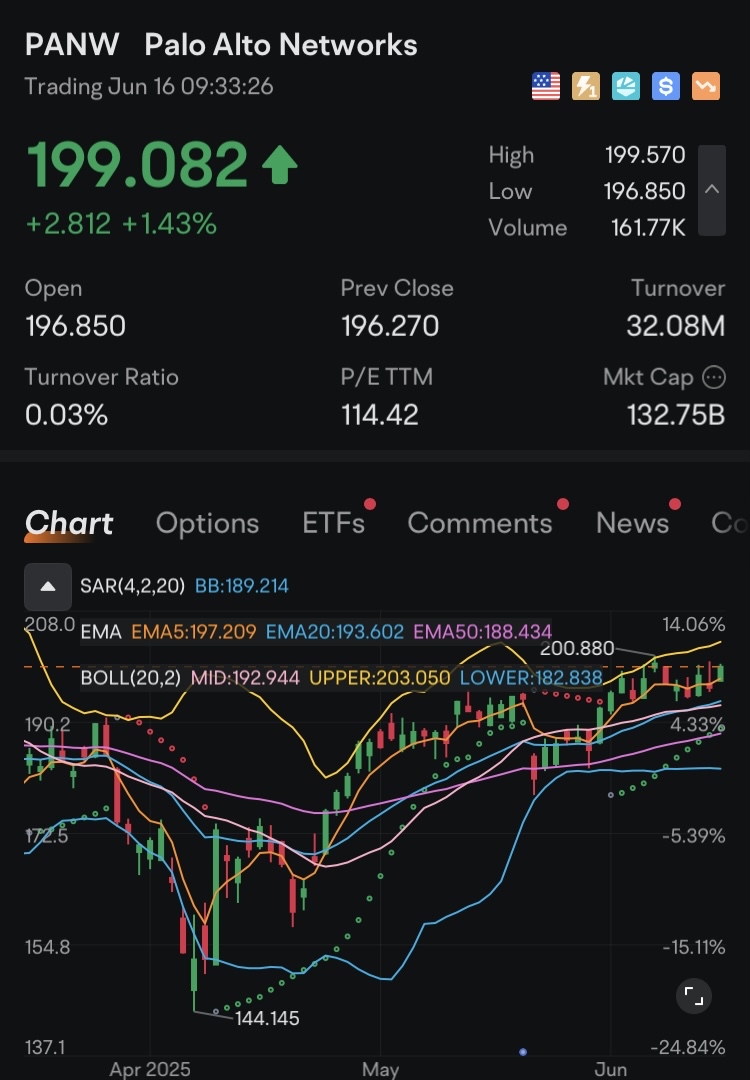The height and width of the screenshot is (1080, 750).
Task: Open the Comments tab
Action: [480, 523]
